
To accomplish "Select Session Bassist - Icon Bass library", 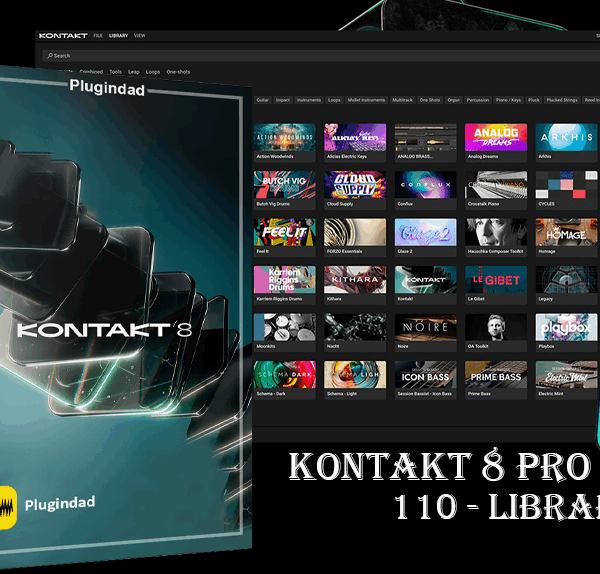I will click(426, 379).
